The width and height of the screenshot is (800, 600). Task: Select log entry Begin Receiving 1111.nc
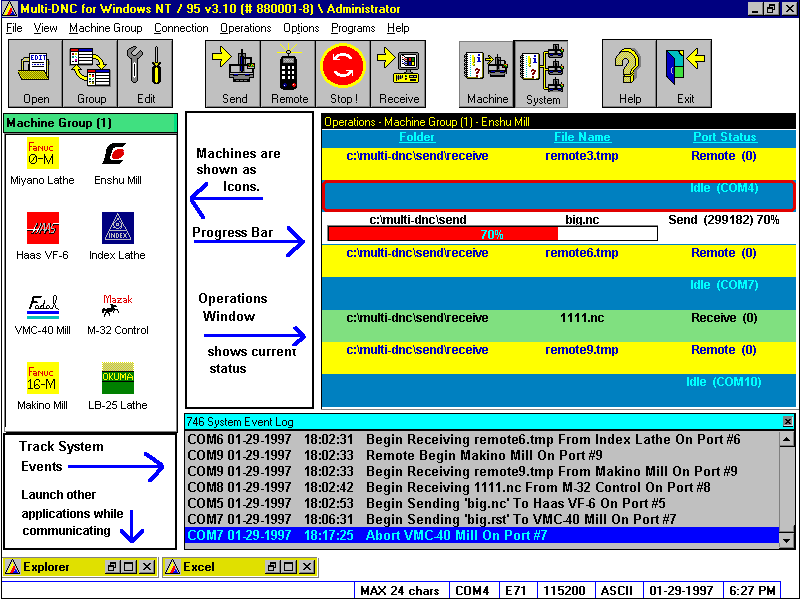click(483, 487)
